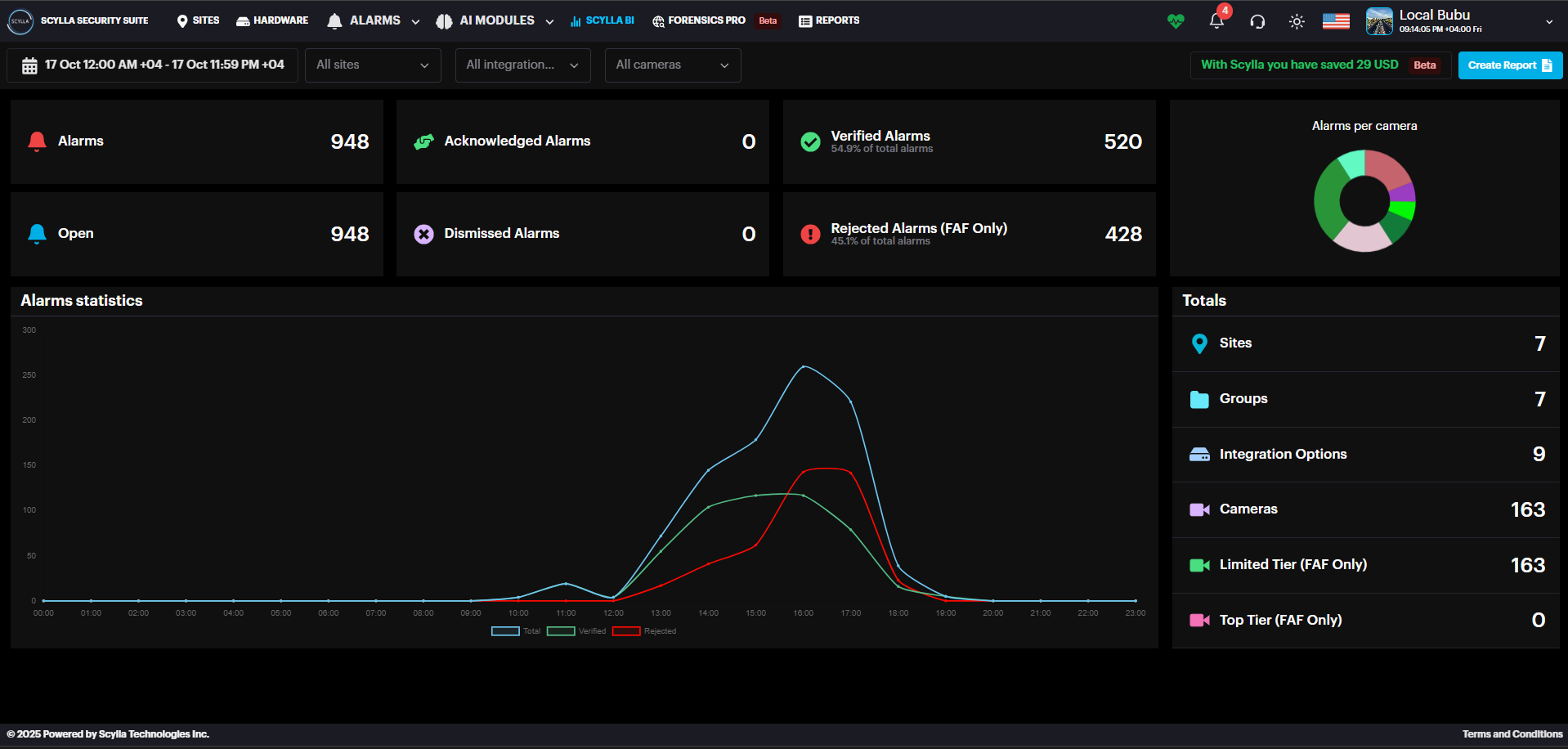Click the user profile avatar thumbnail
1568x749 pixels.
pos(1379,21)
